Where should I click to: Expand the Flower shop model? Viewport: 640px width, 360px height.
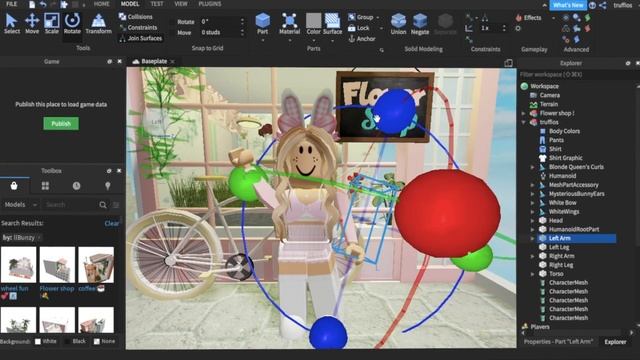point(524,113)
